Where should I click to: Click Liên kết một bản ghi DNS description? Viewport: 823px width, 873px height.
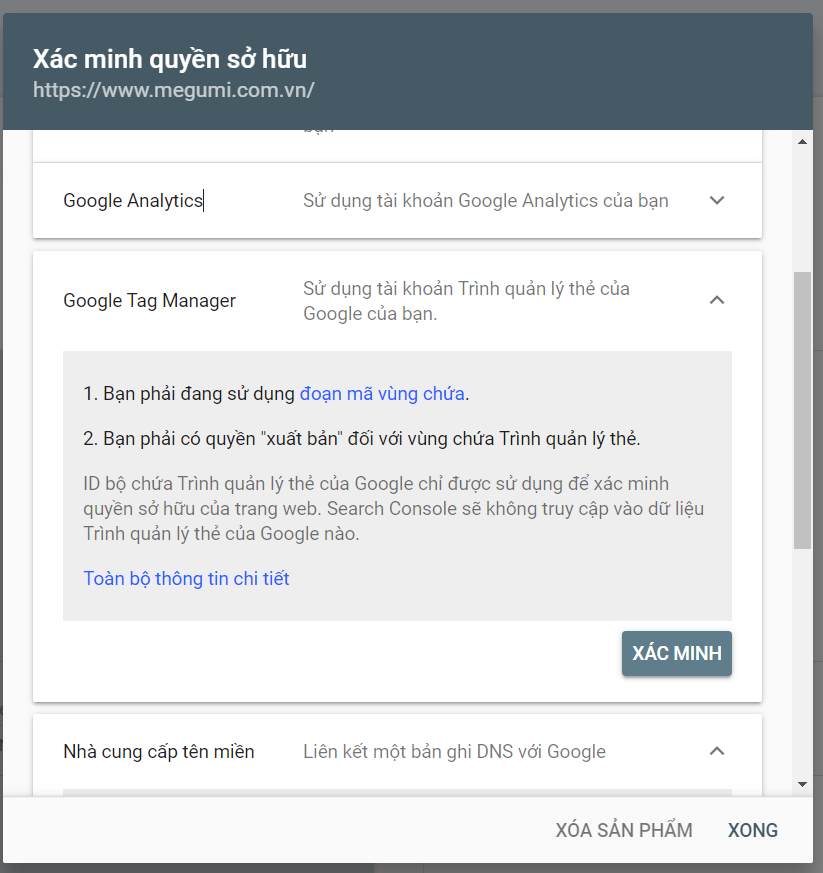click(454, 752)
